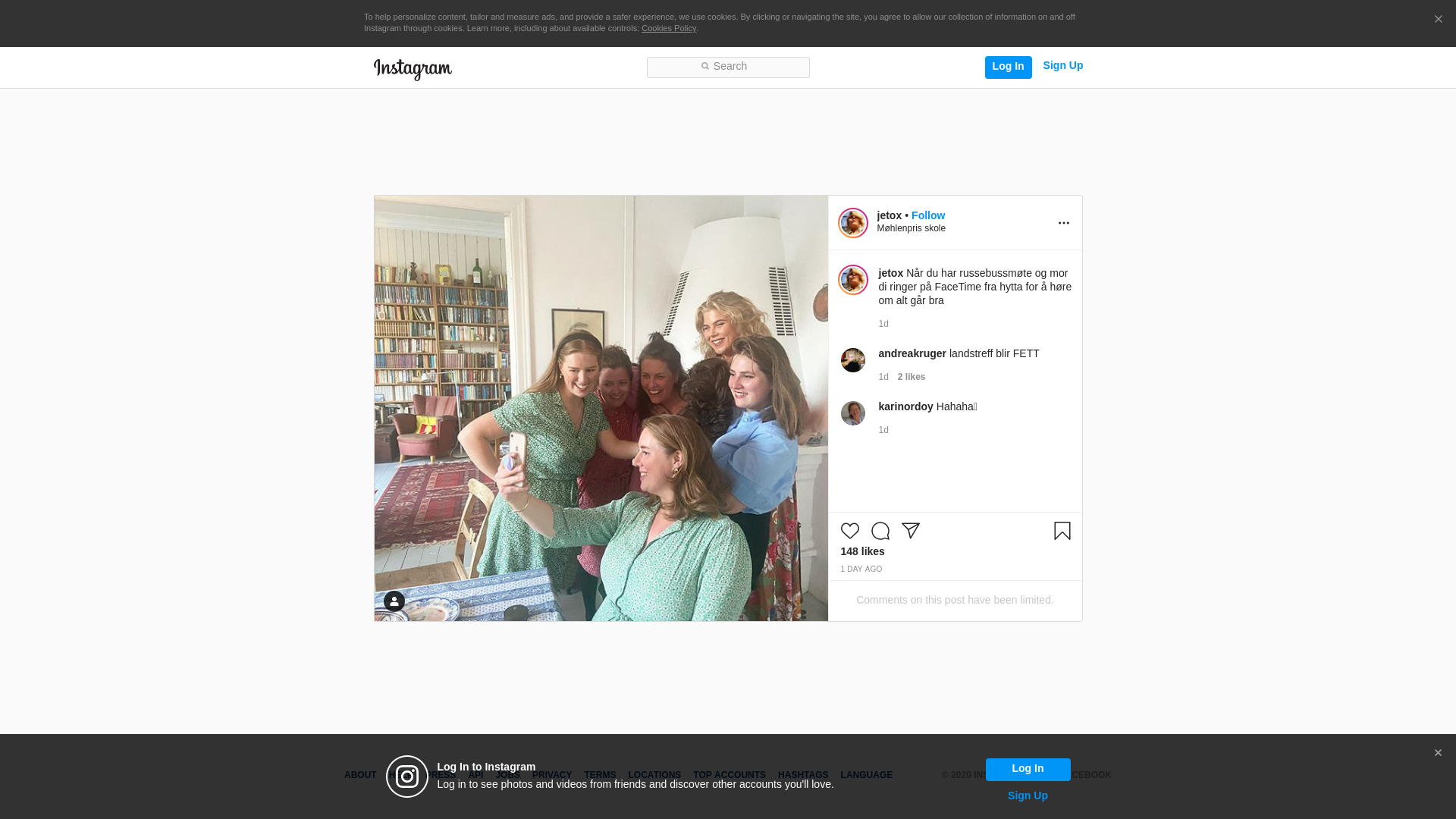Share the post with the paper plane icon

[x=910, y=531]
